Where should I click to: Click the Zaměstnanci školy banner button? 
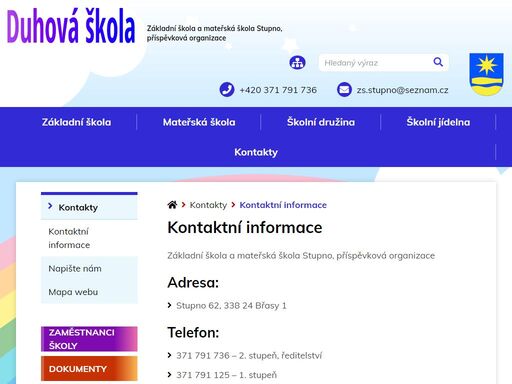coord(89,339)
